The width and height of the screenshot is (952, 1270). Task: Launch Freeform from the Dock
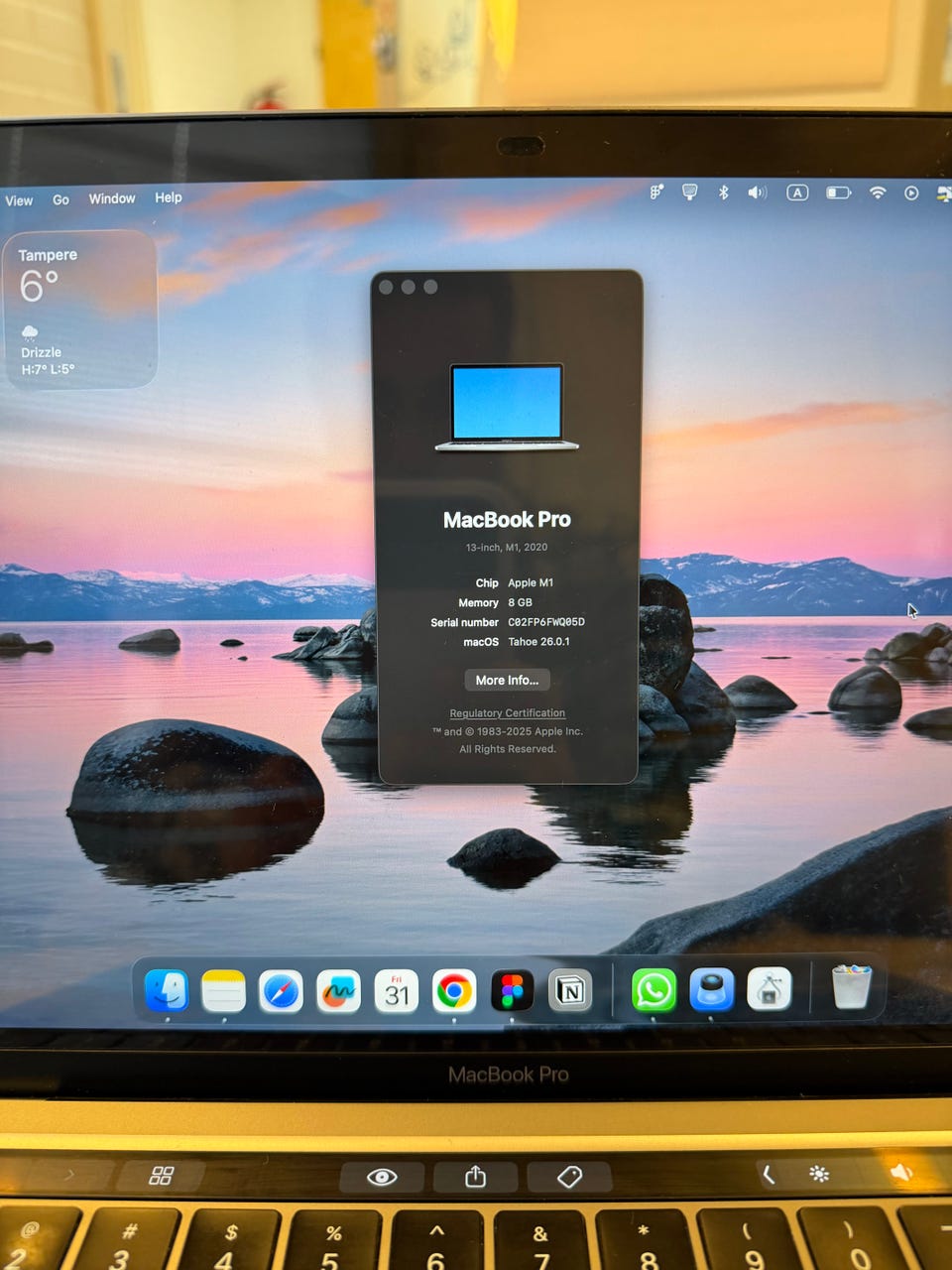coord(338,991)
